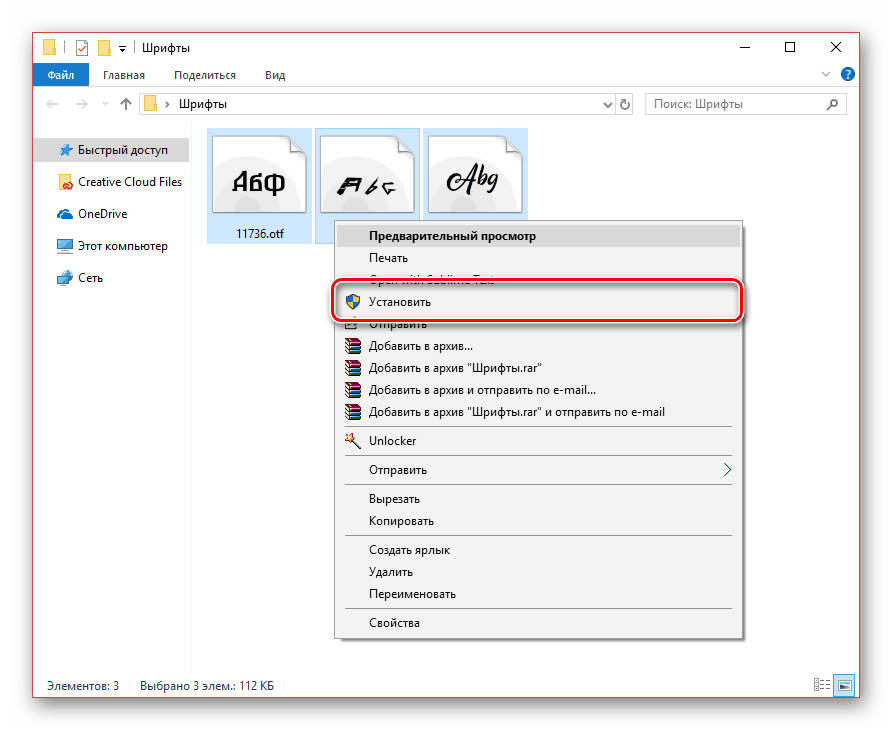Refresh the Шрифты folder view

(625, 103)
